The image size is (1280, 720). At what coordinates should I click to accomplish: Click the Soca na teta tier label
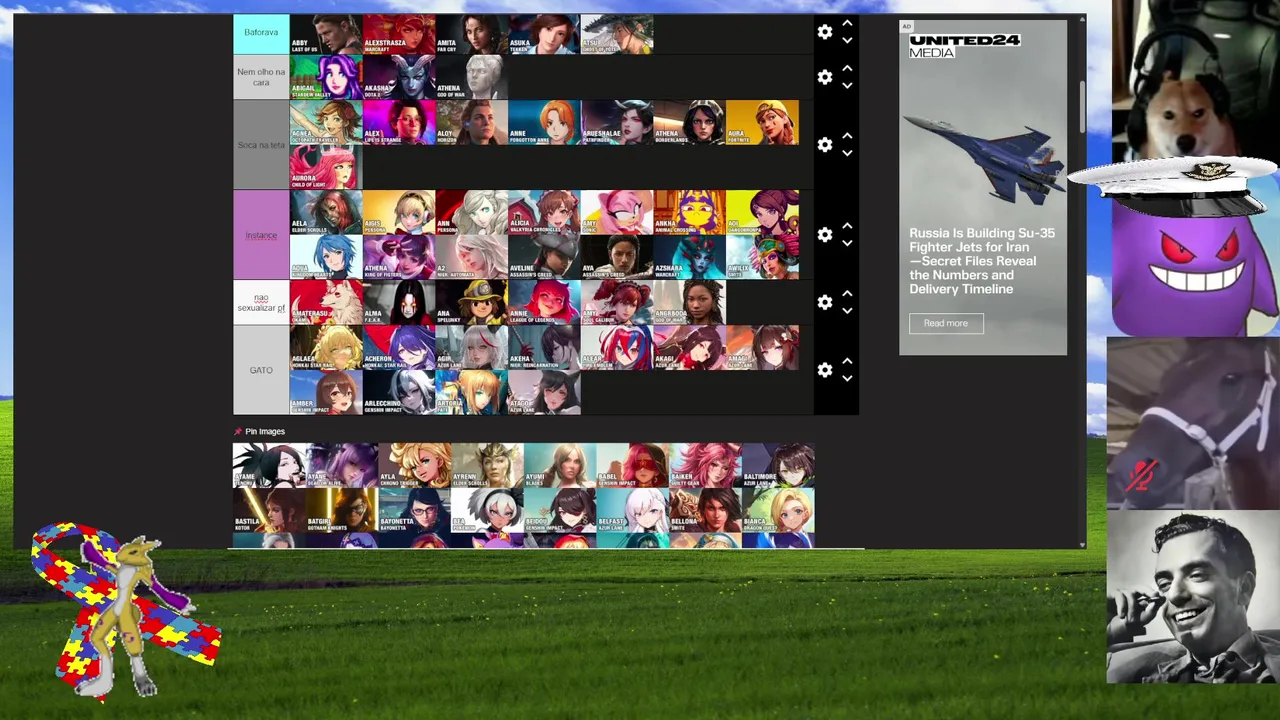261,145
